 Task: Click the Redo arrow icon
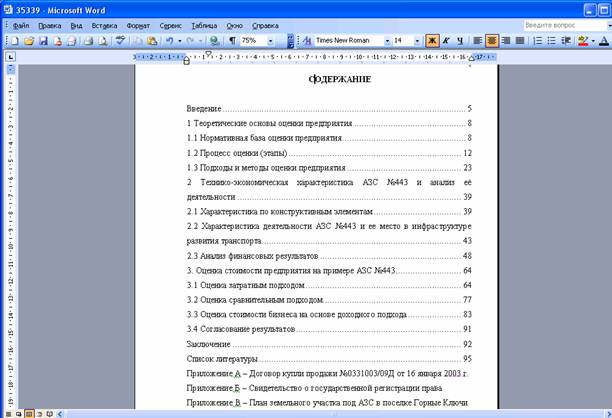tap(190, 41)
